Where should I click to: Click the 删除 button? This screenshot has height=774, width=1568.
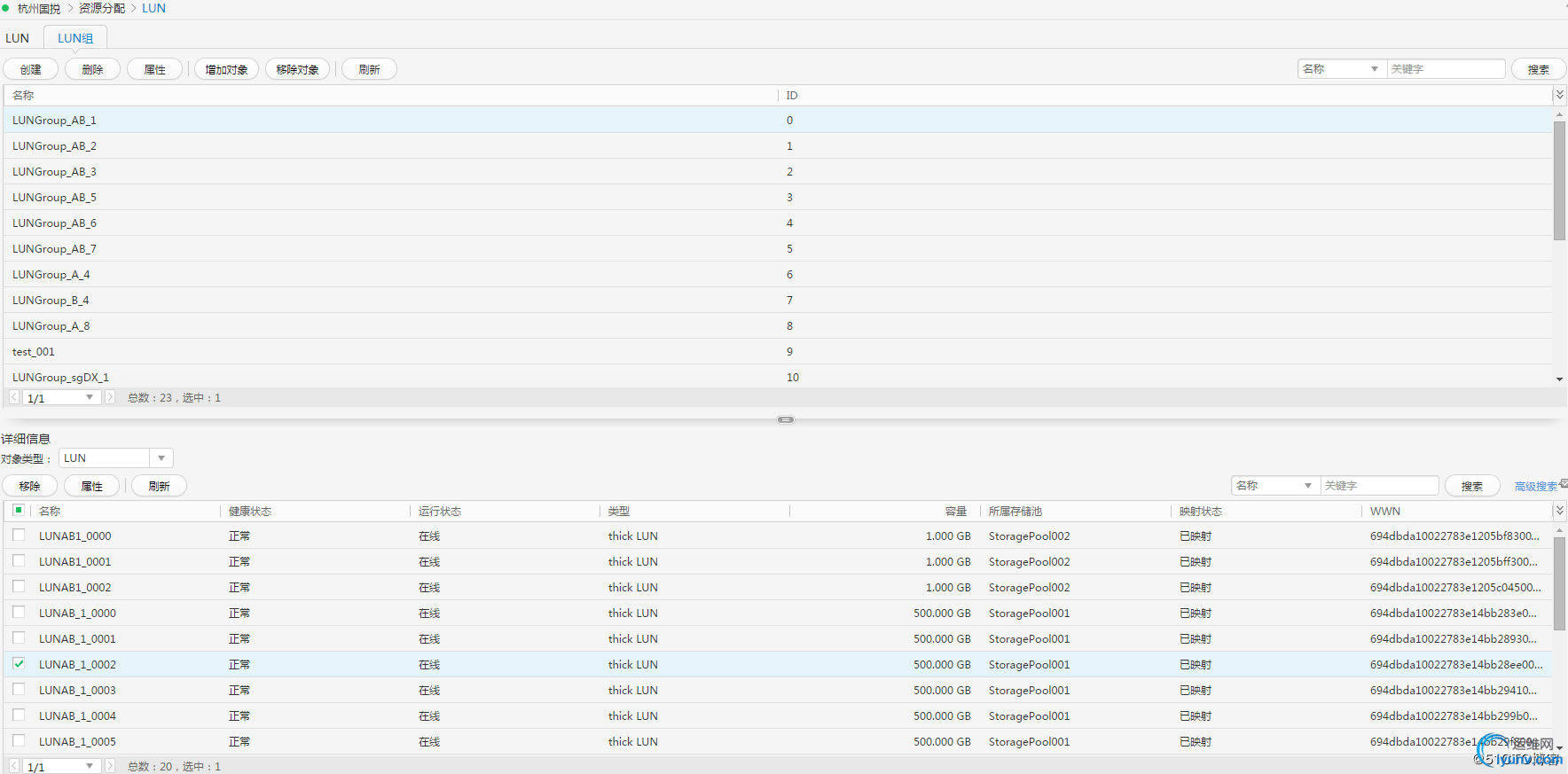pyautogui.click(x=92, y=69)
